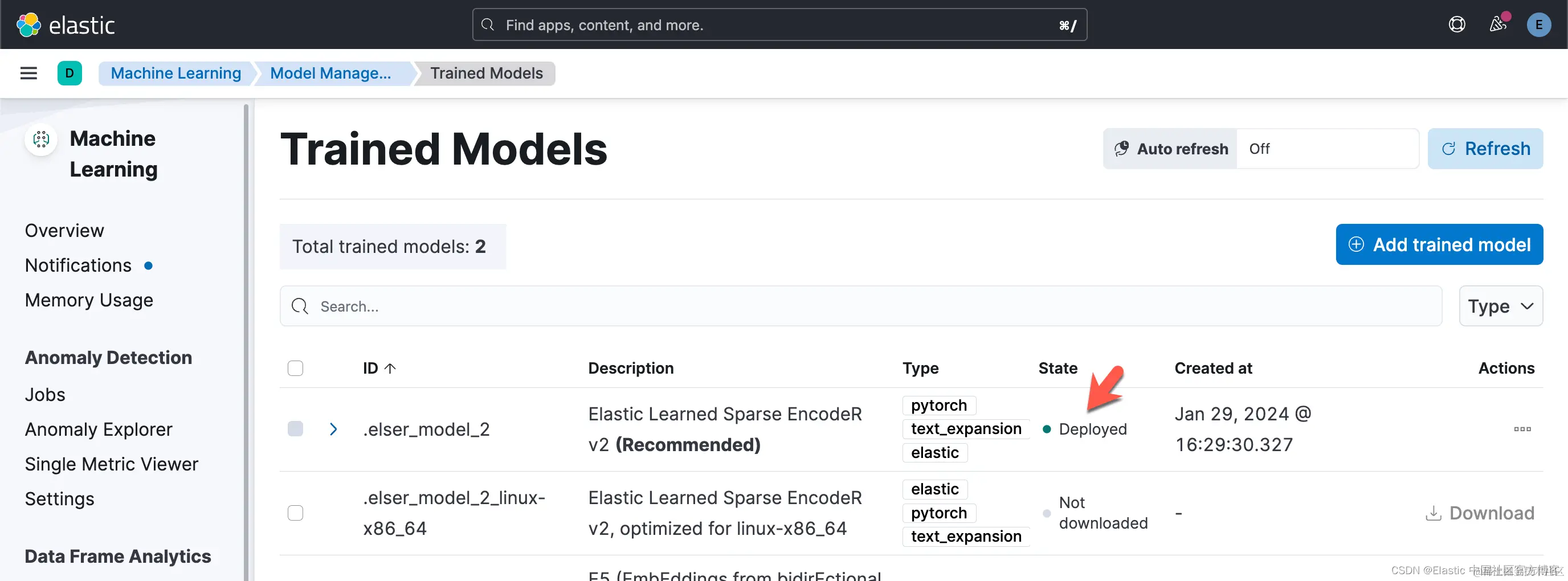Click the Elastic logo home icon

point(28,25)
